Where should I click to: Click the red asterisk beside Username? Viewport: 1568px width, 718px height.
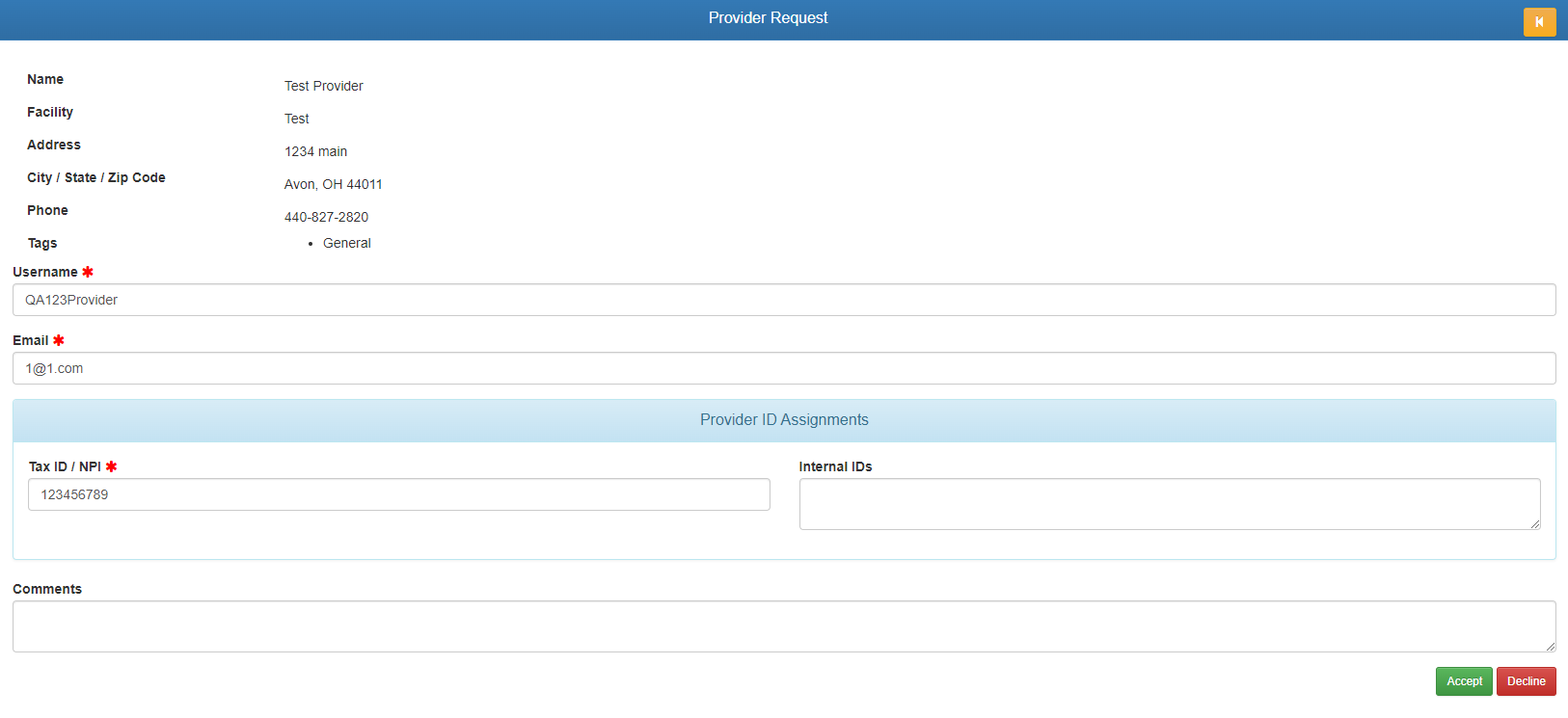(88, 272)
